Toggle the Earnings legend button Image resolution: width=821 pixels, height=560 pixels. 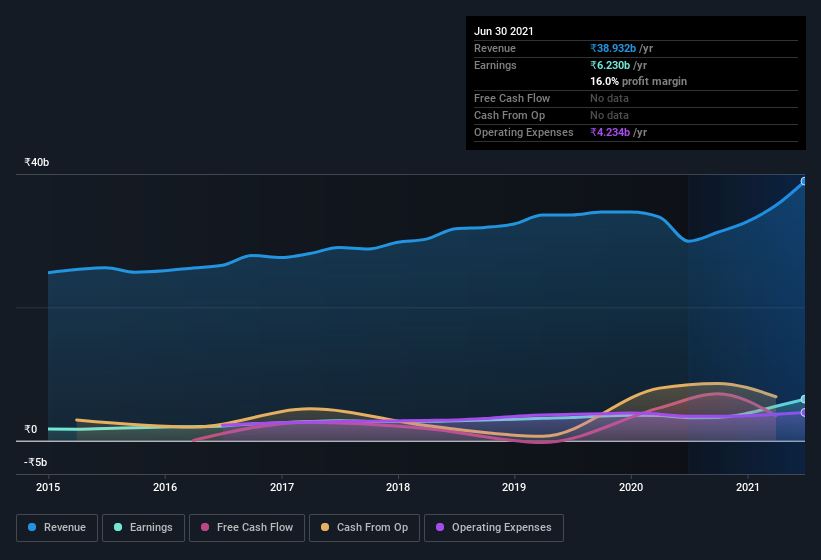[143, 528]
